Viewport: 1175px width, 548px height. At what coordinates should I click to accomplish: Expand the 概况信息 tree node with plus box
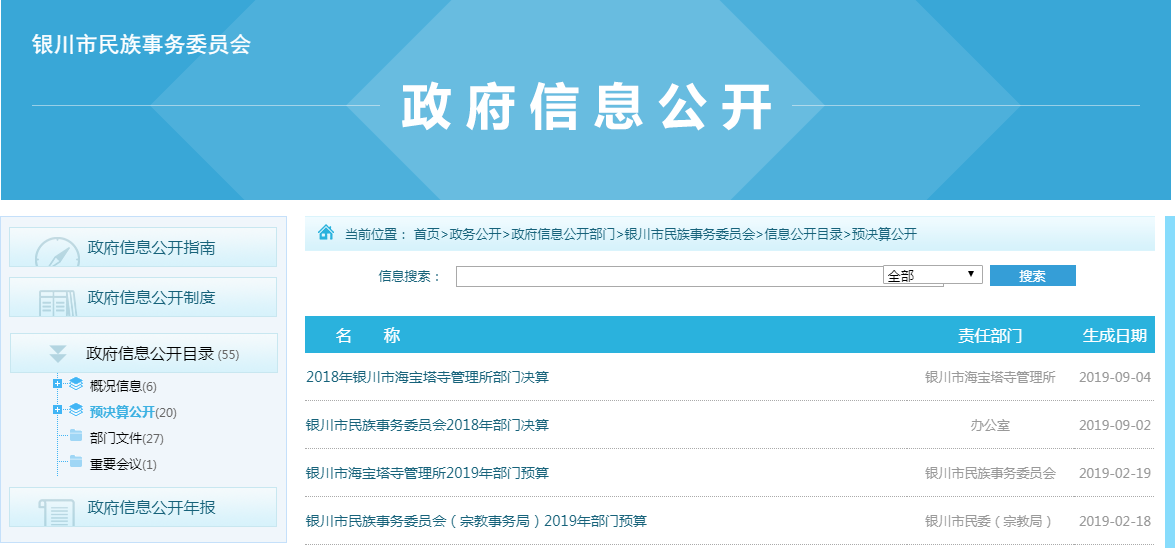pyautogui.click(x=57, y=384)
